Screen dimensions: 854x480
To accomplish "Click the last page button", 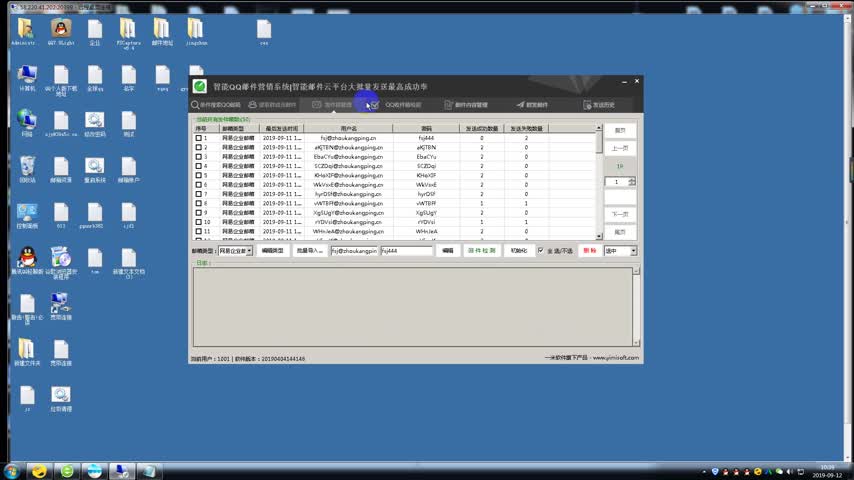I will coord(620,232).
